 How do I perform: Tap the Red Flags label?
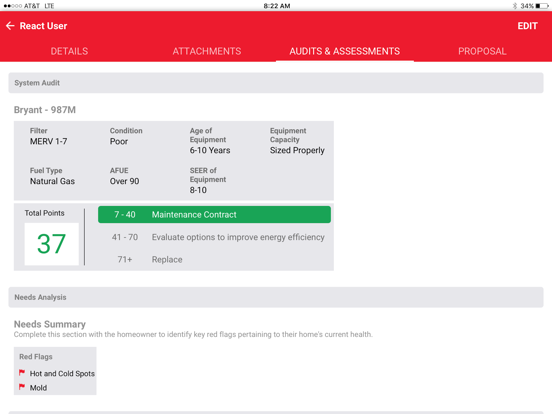[36, 357]
